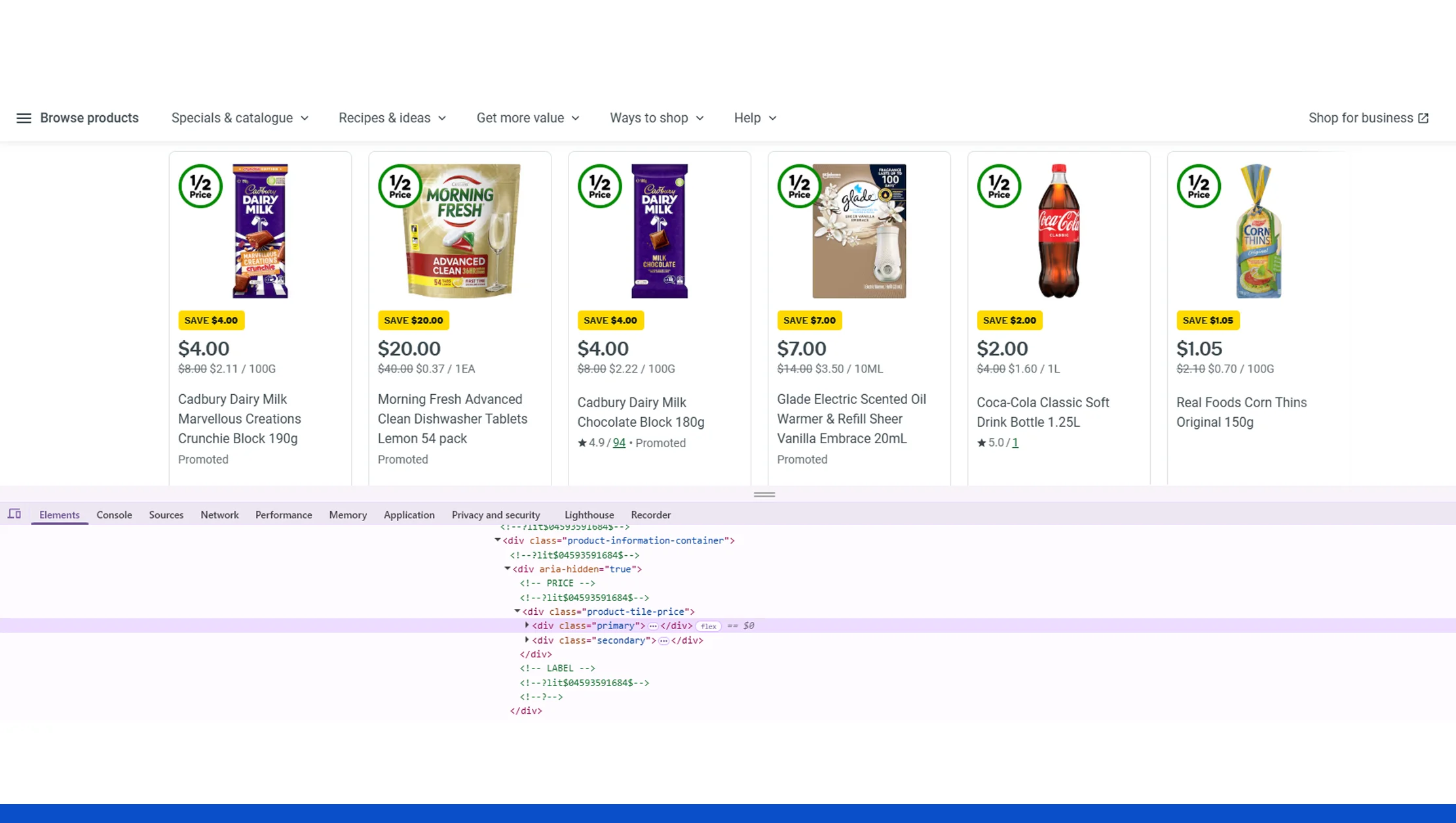Click the 1/2 Price badge on Morning Fresh tile
The width and height of the screenshot is (1456, 823).
400,186
